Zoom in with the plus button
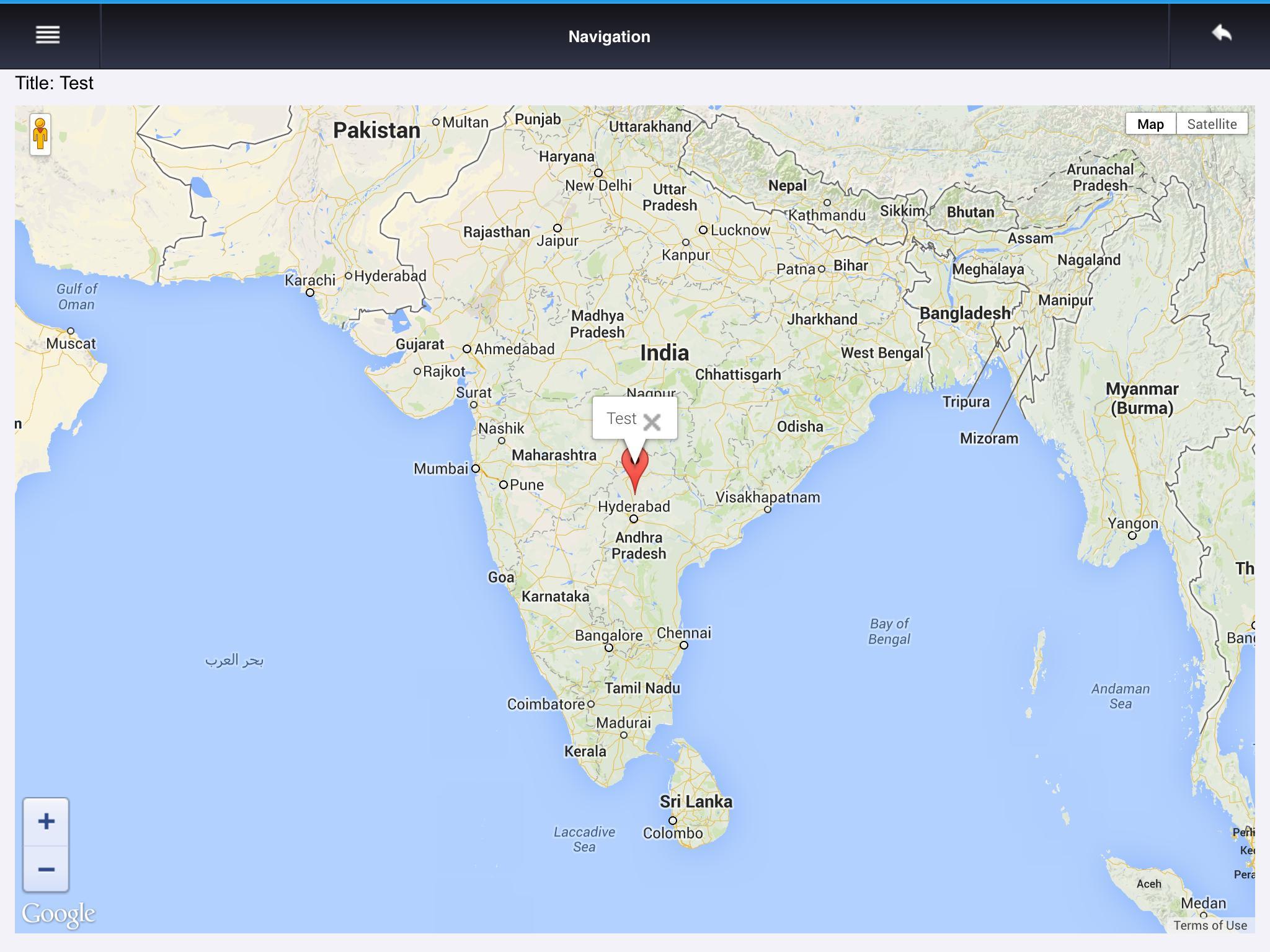1270x952 pixels. 46,822
